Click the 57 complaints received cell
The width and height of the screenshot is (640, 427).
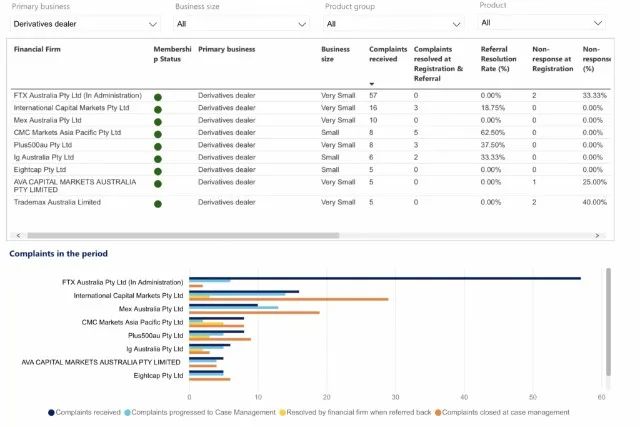[373, 96]
